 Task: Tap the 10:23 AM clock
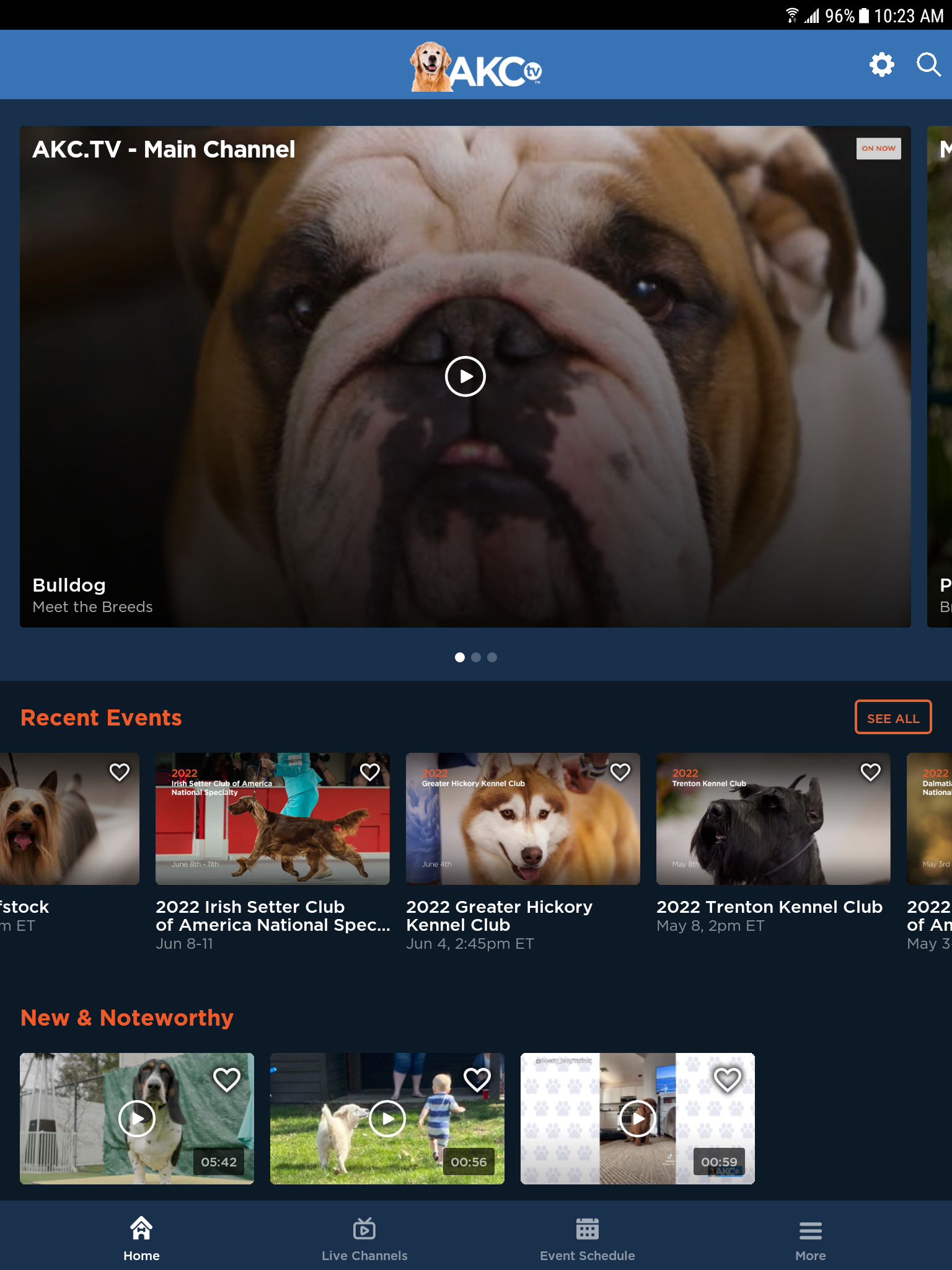tap(909, 15)
